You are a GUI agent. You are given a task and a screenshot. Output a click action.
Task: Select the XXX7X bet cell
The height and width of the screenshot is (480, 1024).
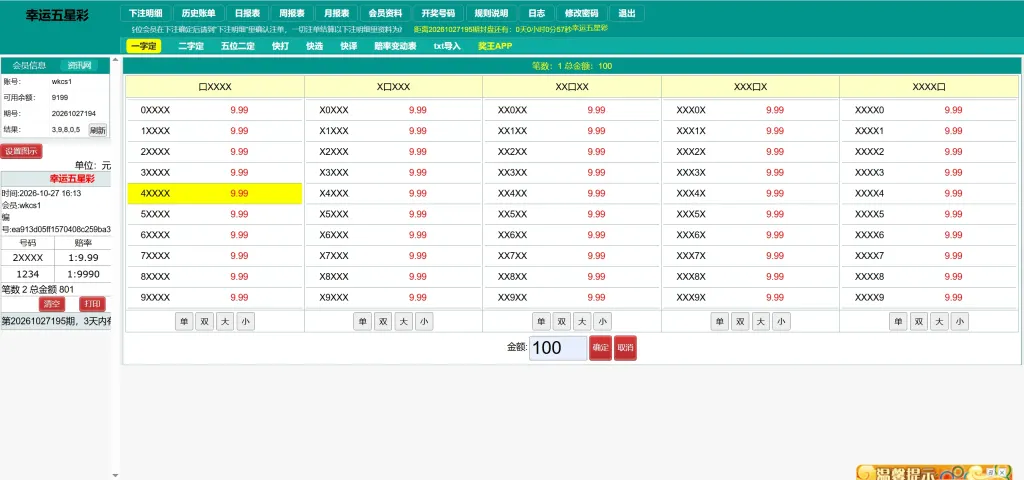click(750, 255)
